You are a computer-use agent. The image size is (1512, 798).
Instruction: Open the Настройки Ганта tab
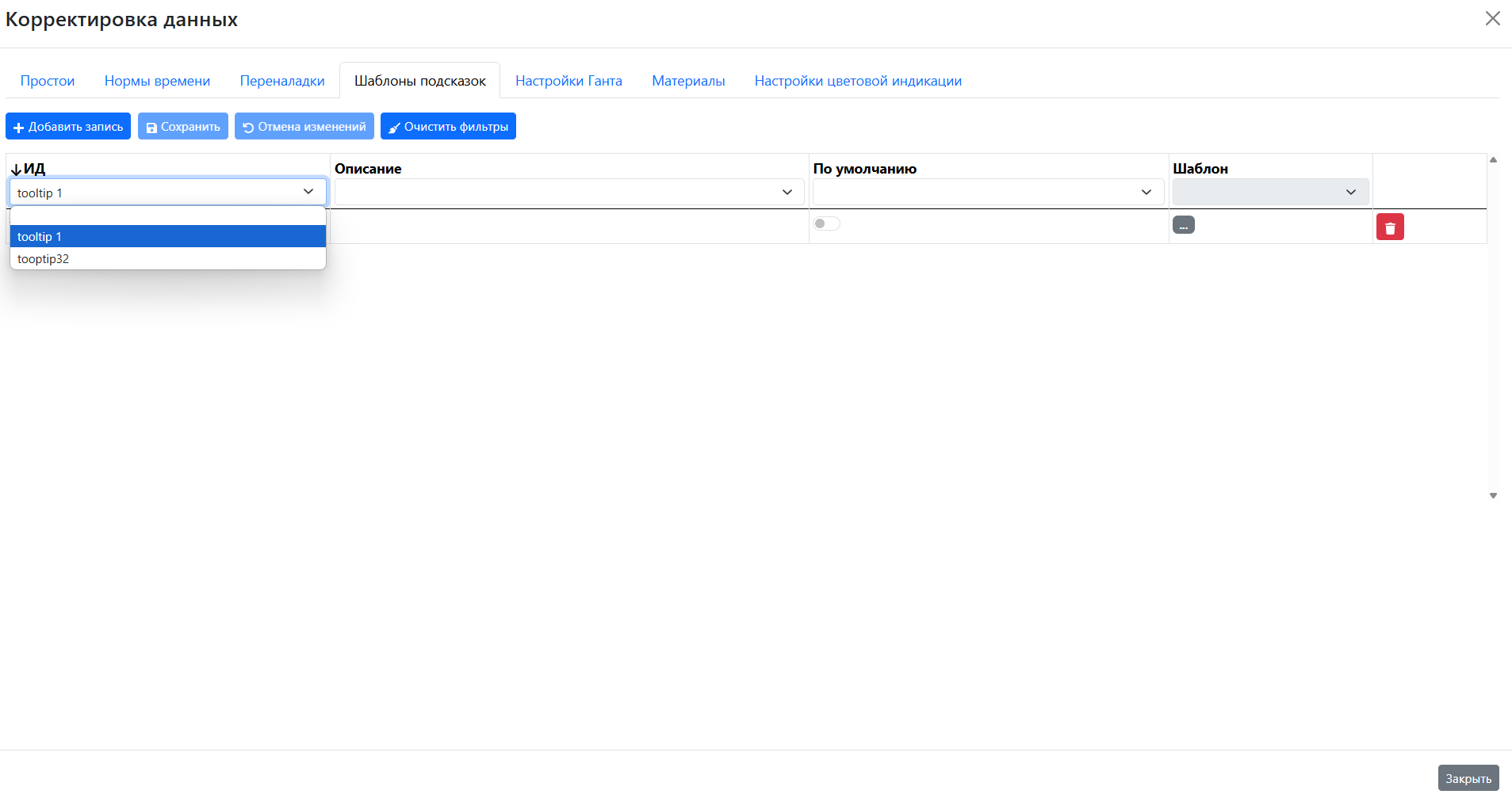pyautogui.click(x=568, y=81)
